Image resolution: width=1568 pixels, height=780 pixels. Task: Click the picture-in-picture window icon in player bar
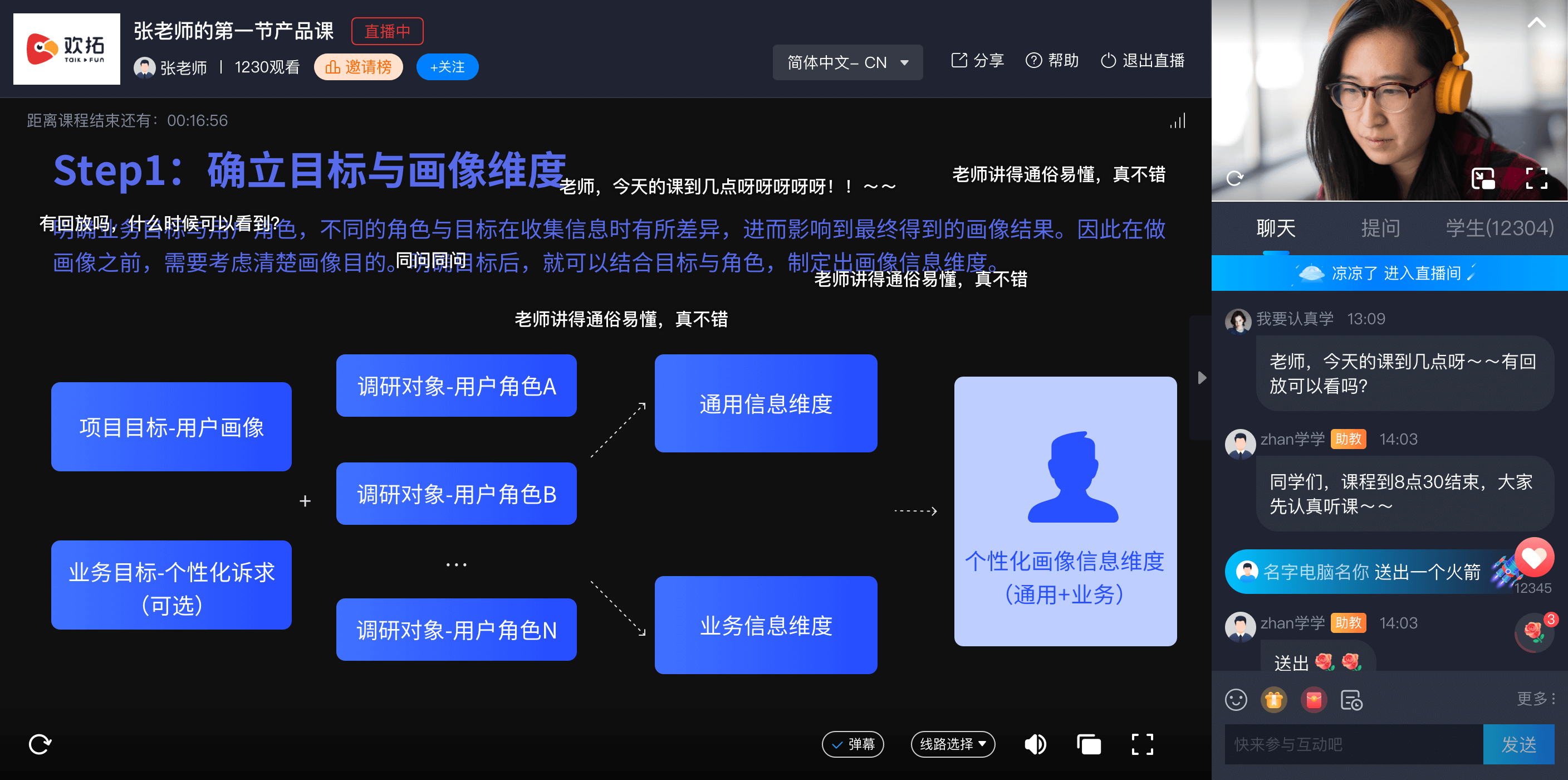[1089, 744]
